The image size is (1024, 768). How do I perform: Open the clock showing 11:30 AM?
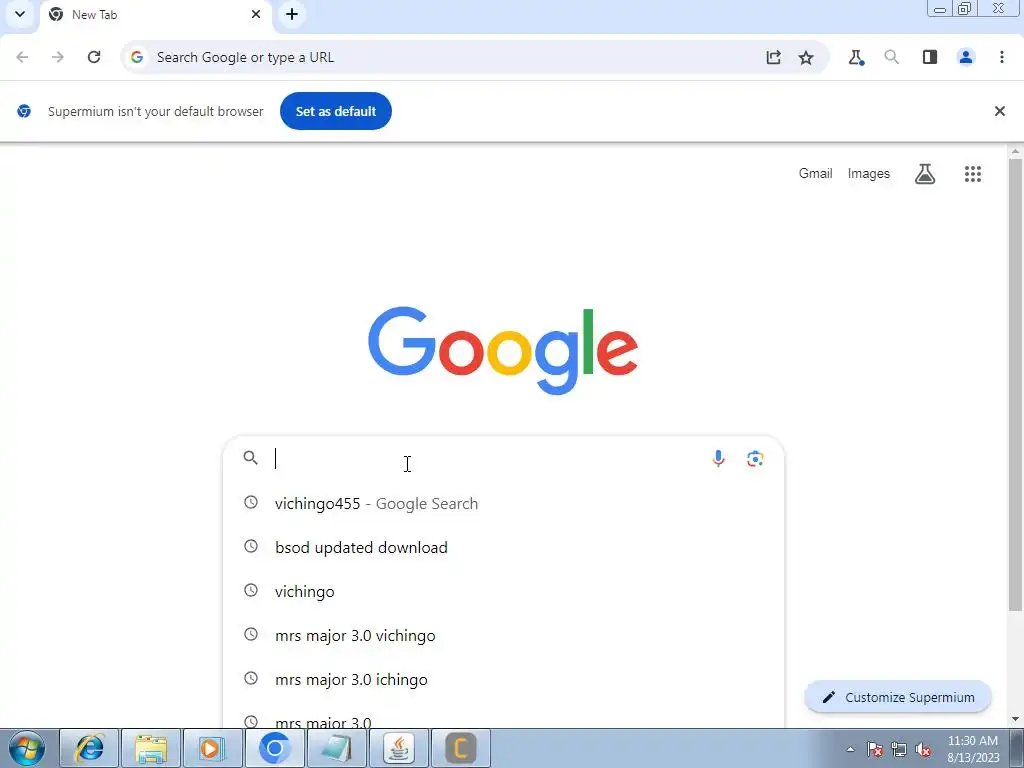[973, 749]
